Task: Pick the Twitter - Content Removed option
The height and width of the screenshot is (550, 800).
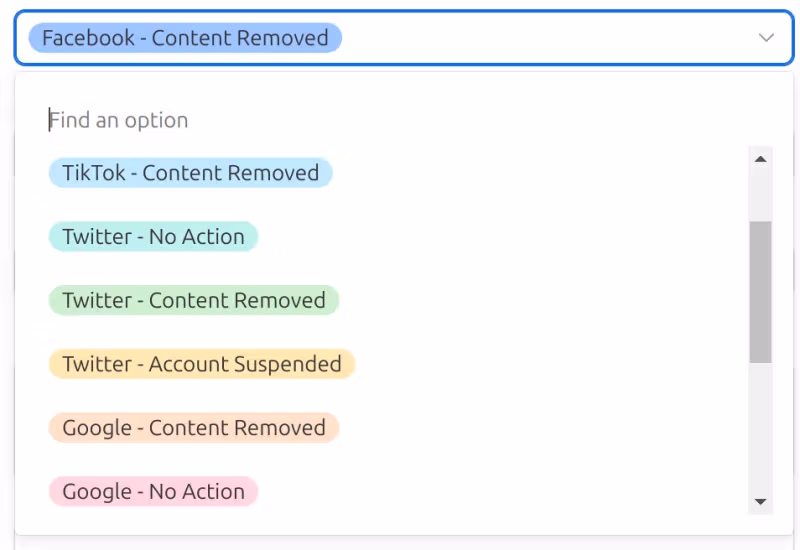Action: coord(194,301)
